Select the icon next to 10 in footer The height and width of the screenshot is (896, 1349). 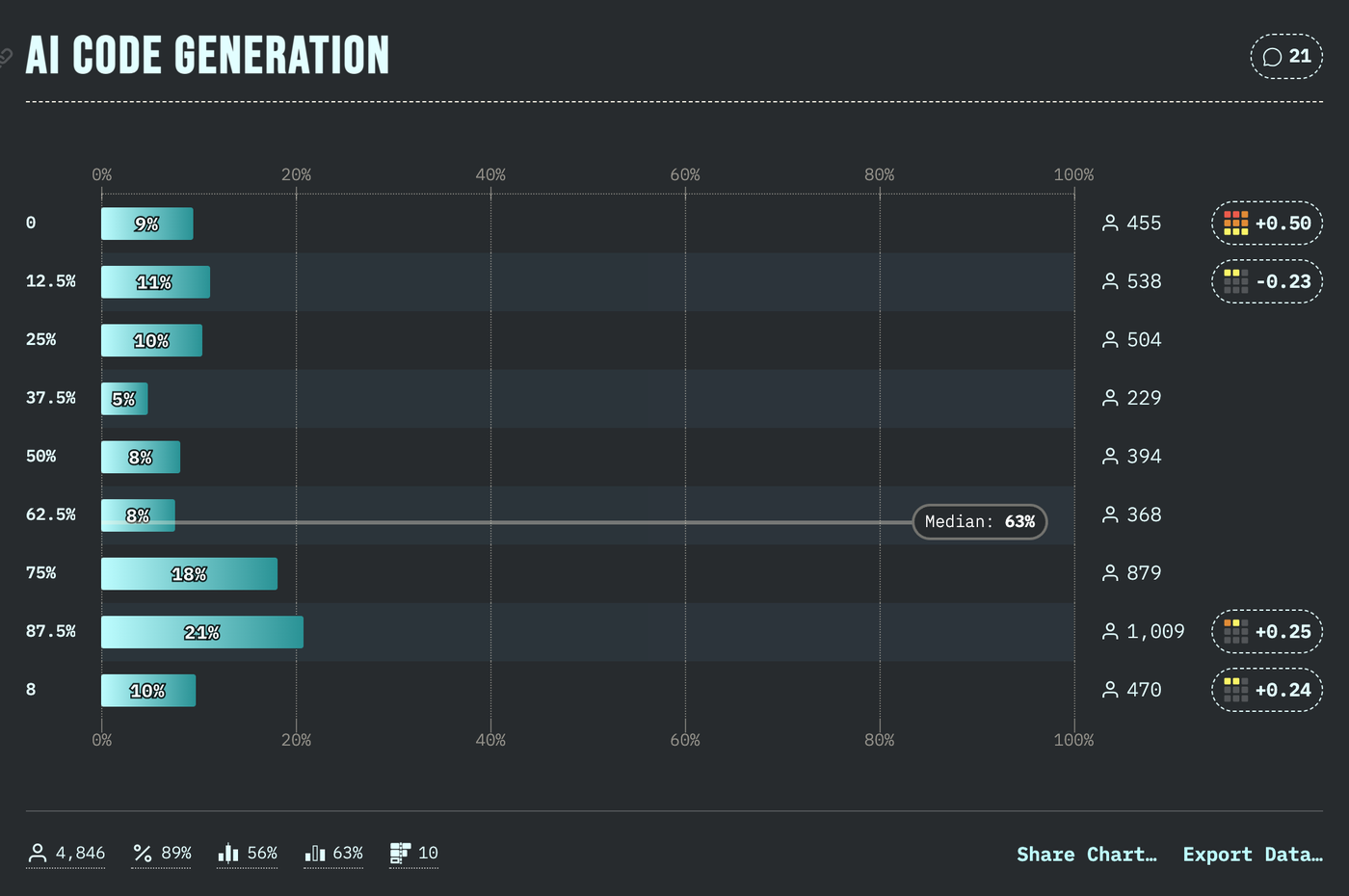pos(400,854)
